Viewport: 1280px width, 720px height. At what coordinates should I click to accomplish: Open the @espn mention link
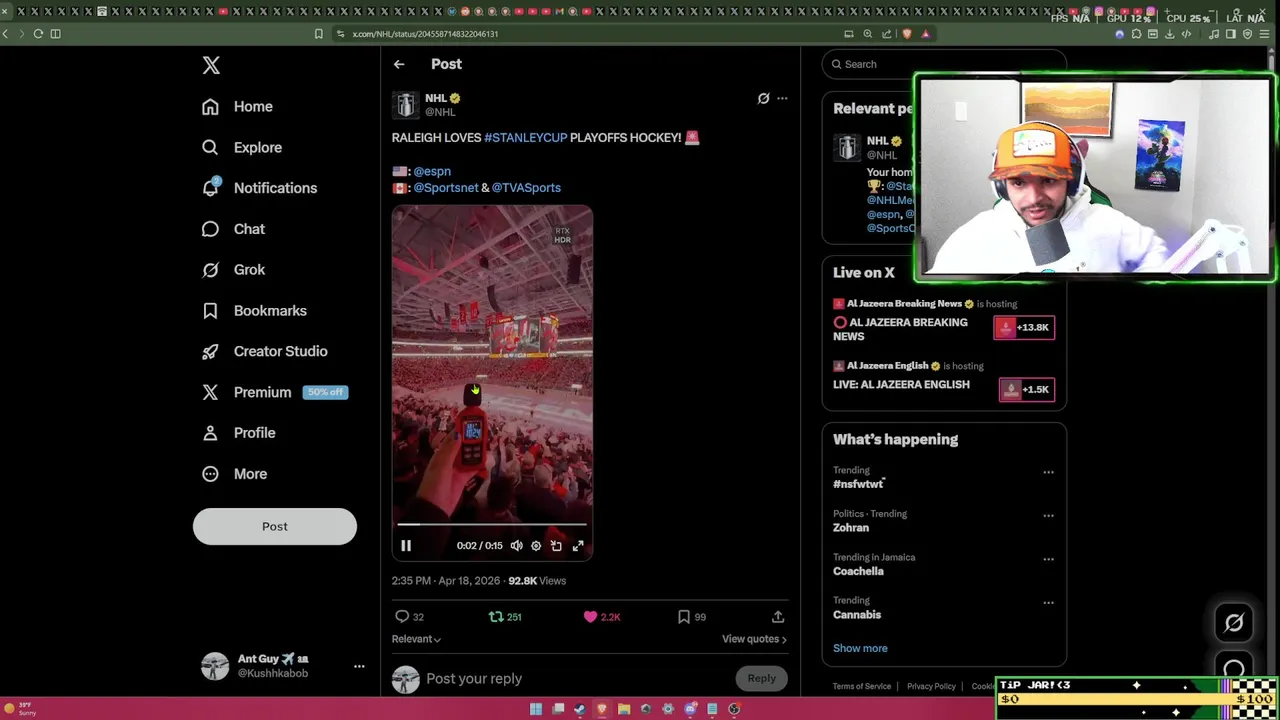432,171
